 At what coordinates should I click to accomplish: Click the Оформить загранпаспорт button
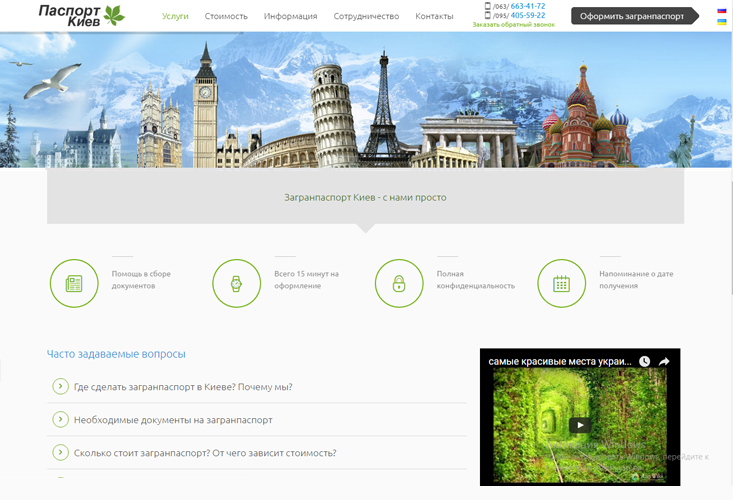[x=635, y=16]
